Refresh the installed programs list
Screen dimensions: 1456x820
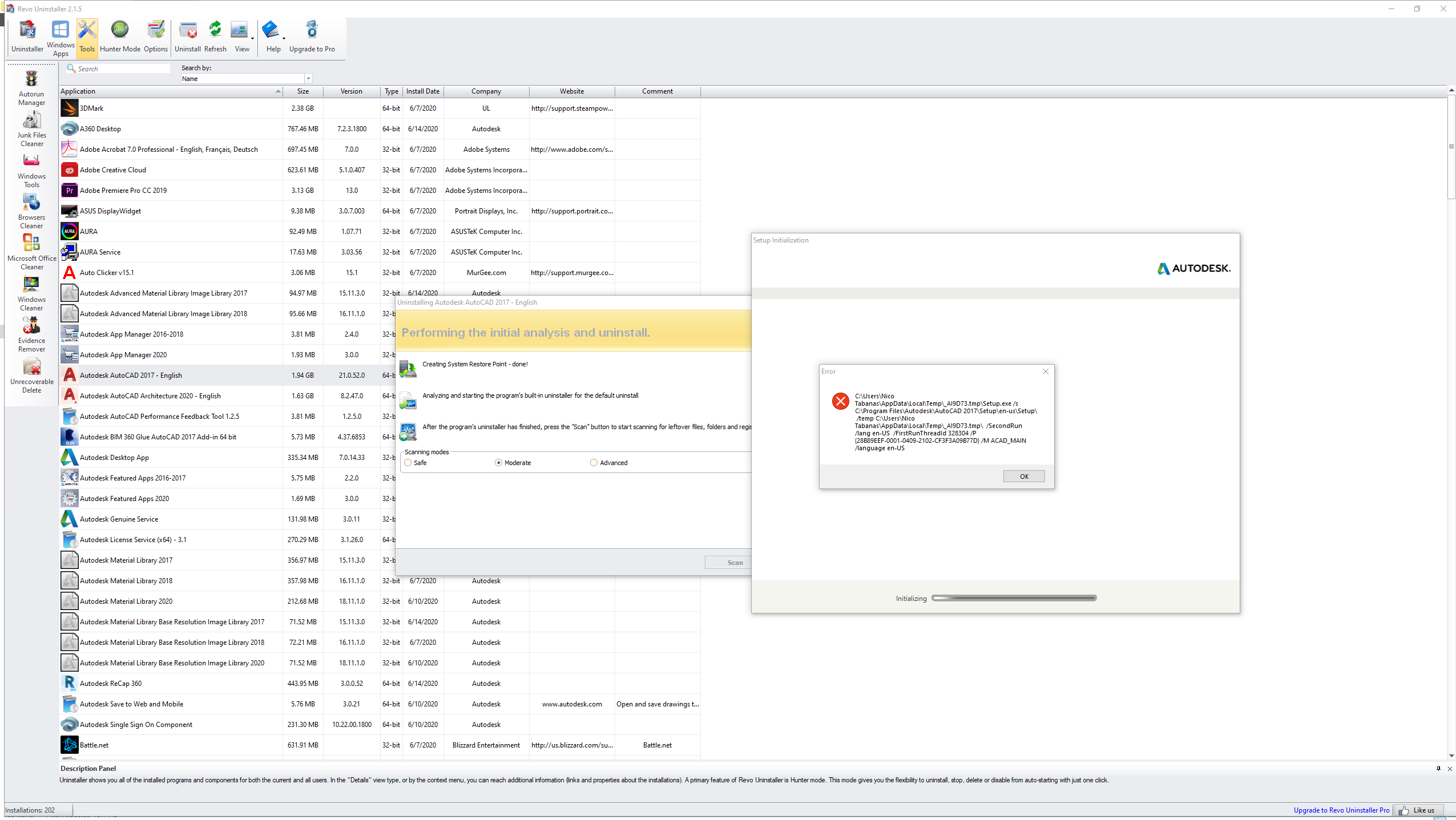click(215, 37)
